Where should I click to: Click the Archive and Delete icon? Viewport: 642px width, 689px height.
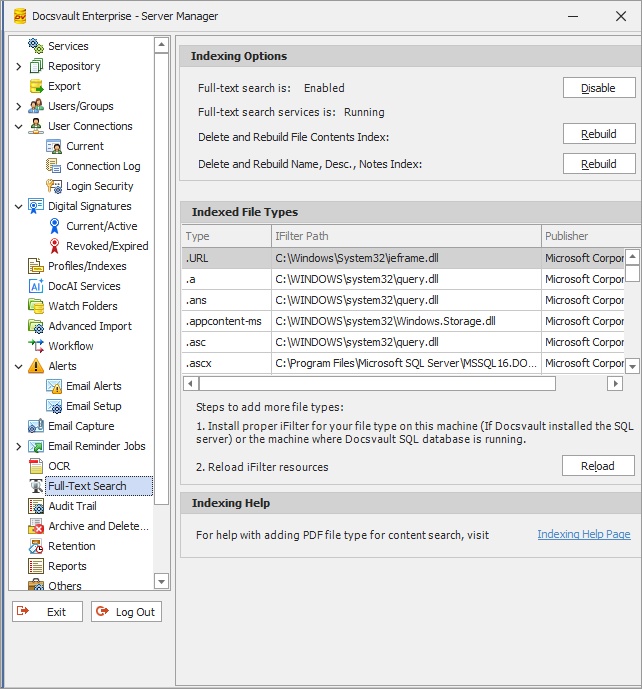click(36, 526)
